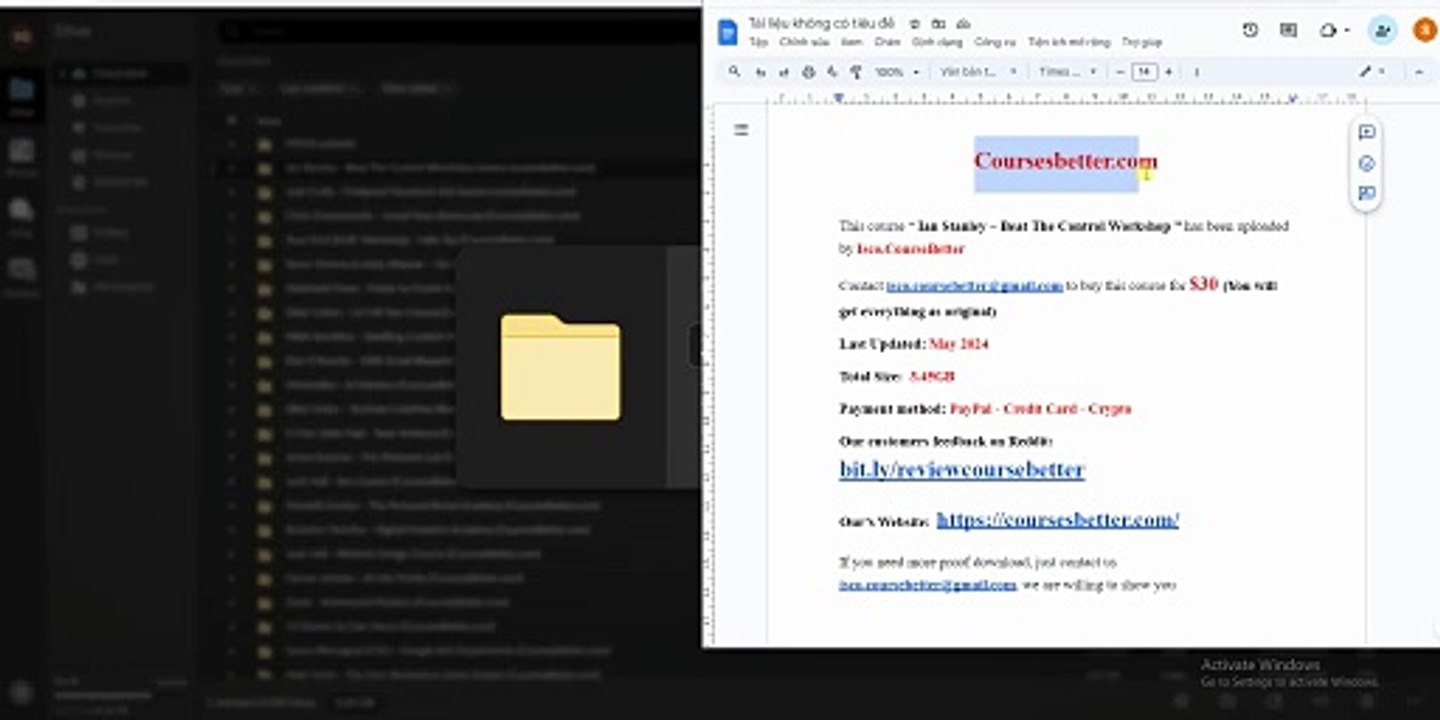
Task: Open the comments history icon
Action: point(1288,31)
